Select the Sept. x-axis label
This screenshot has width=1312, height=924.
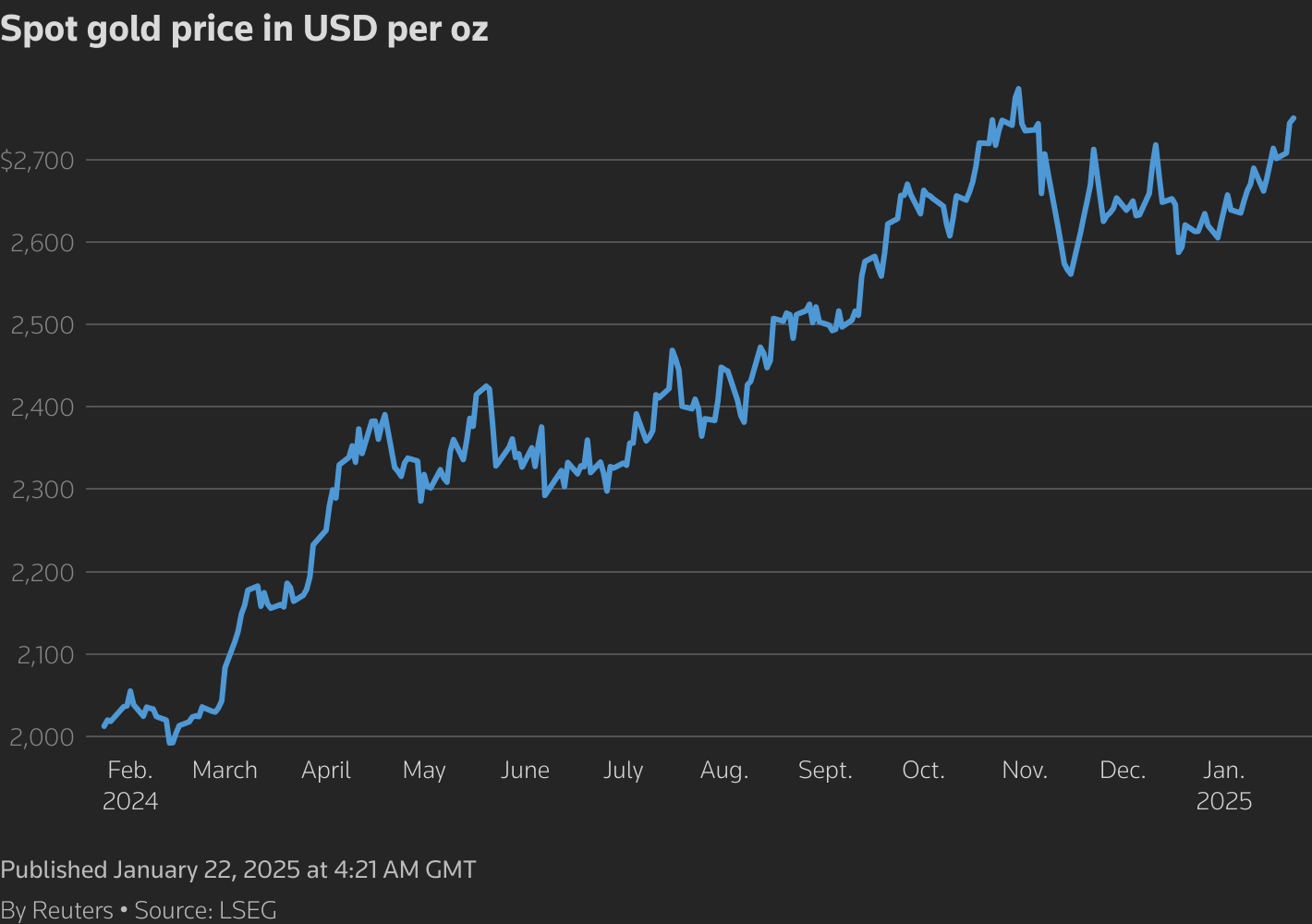(x=825, y=770)
